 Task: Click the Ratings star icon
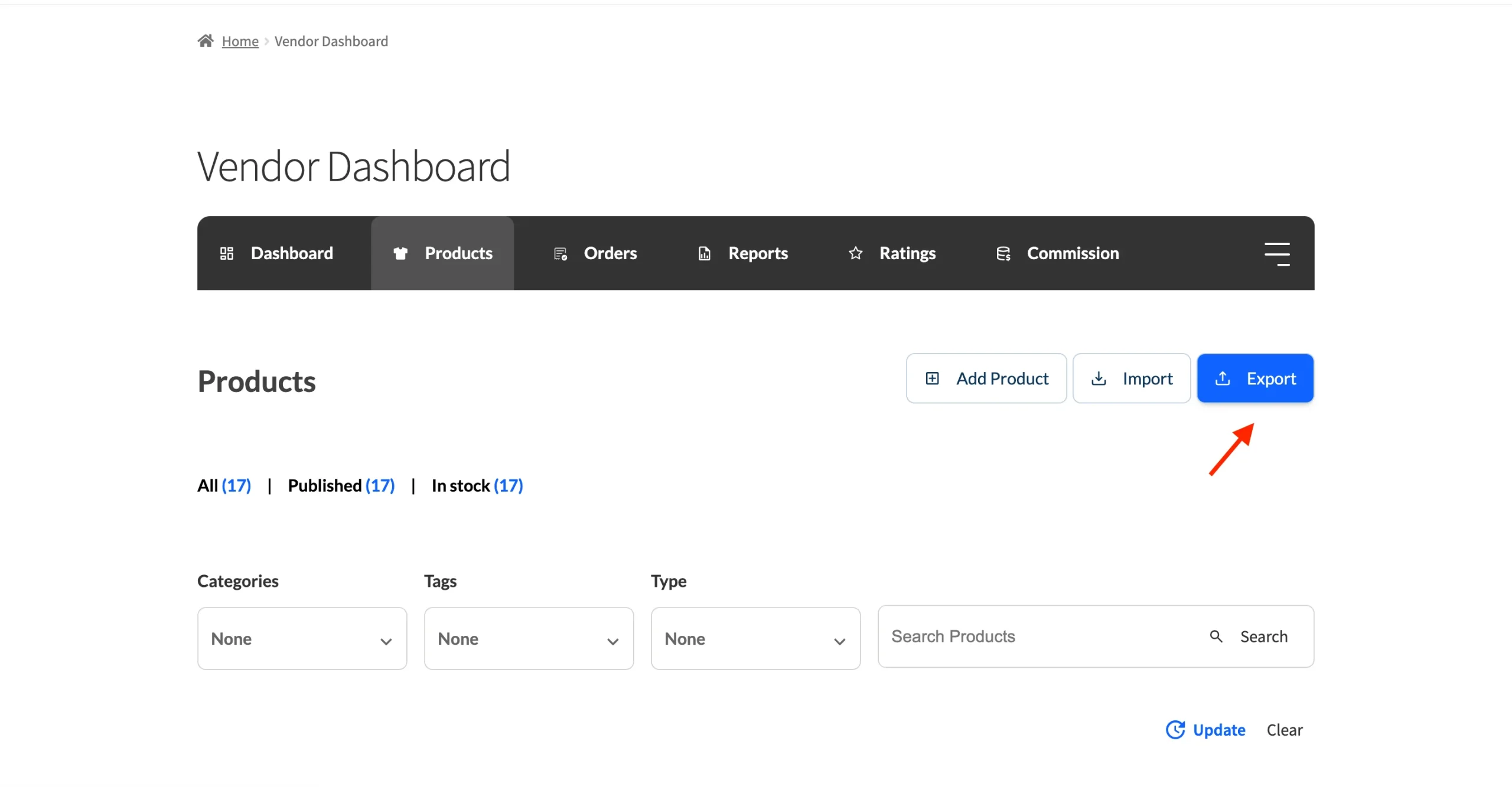point(855,253)
